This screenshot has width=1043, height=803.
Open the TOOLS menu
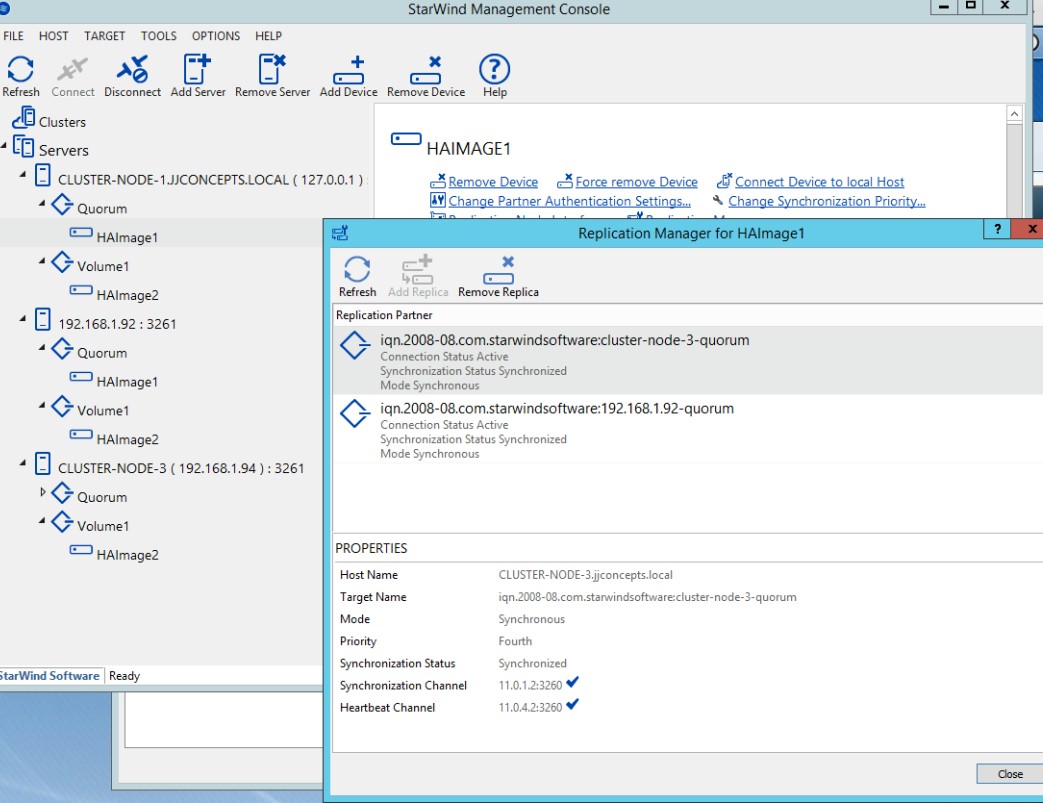click(x=158, y=36)
